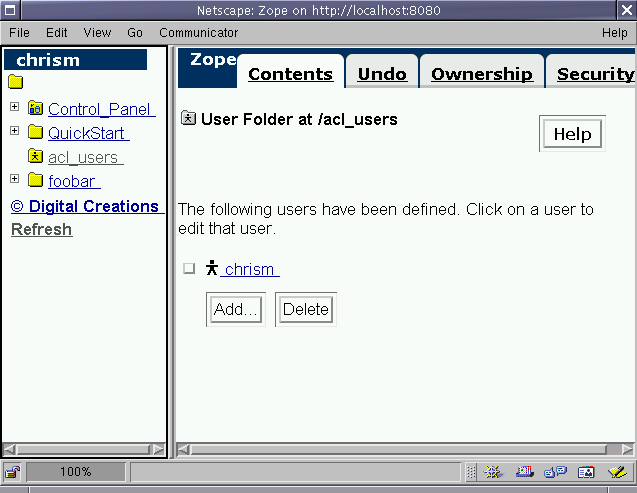The image size is (637, 493).
Task: Click the 100% progress indicator
Action: click(x=76, y=472)
